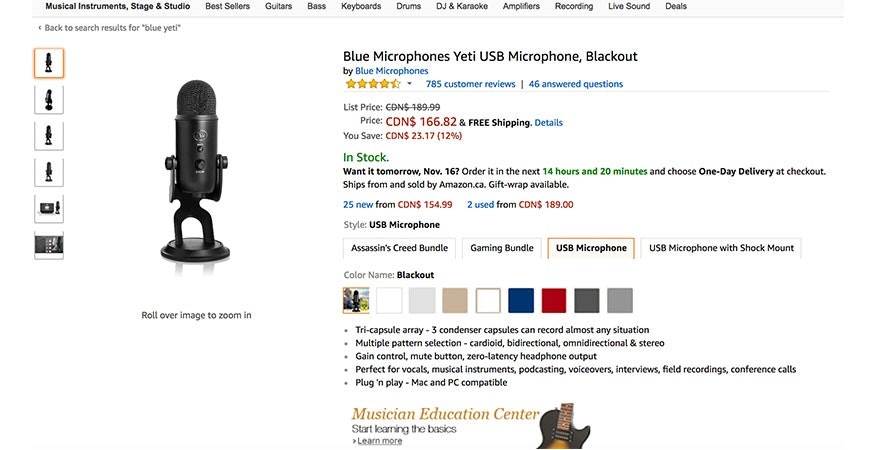Open the Guitars category menu
The height and width of the screenshot is (450, 880).
click(279, 6)
